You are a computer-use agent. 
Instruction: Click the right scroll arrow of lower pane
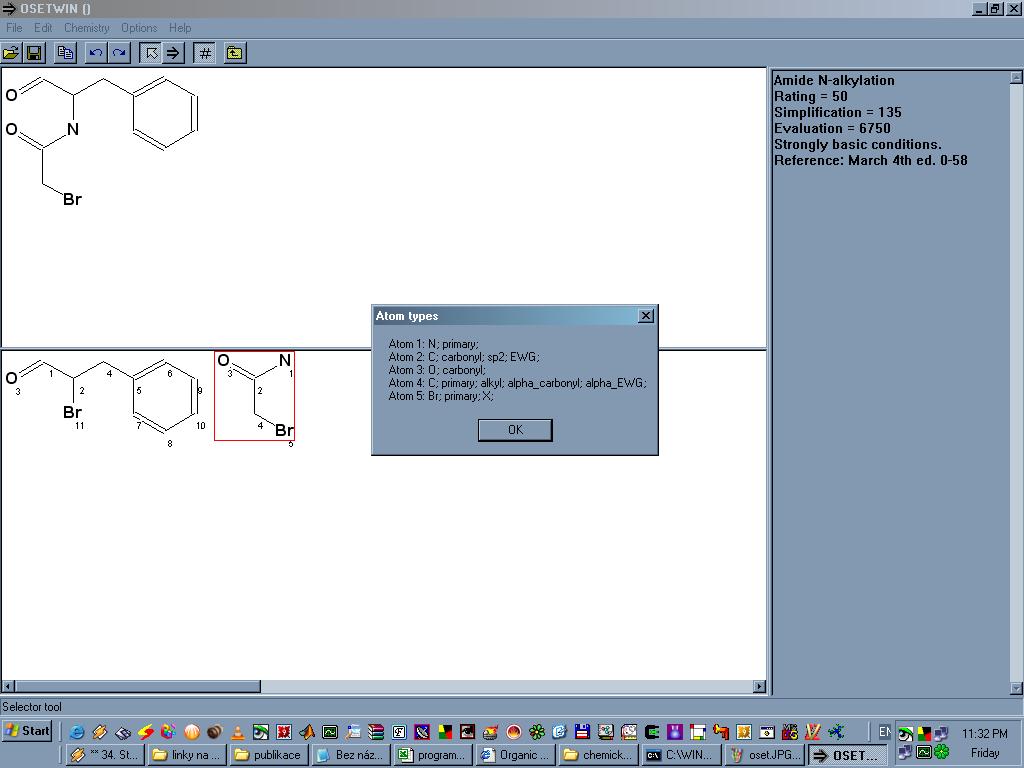pos(759,686)
